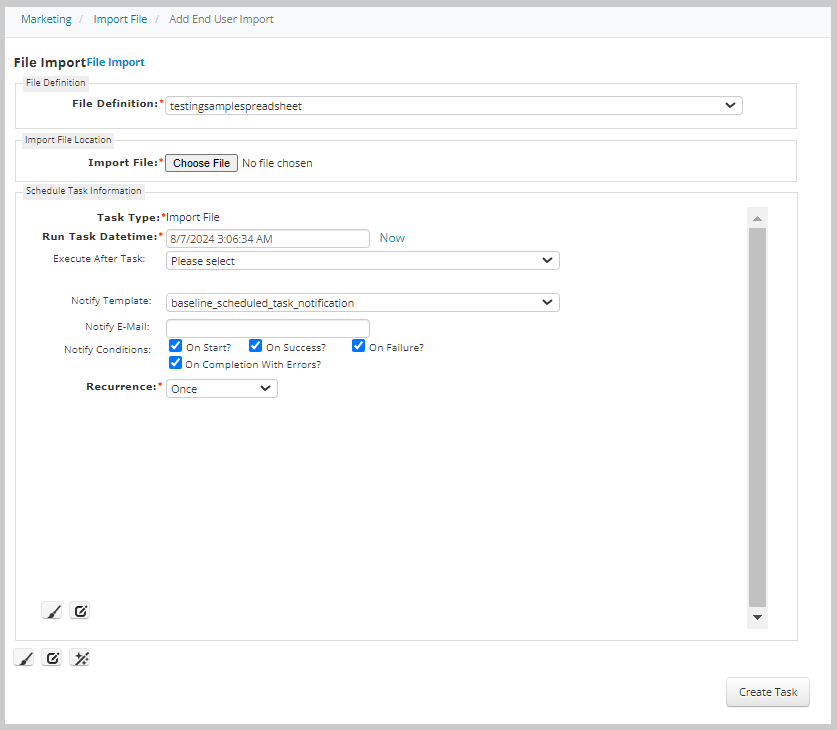Click the magic wand icon near the bottom

coord(80,657)
